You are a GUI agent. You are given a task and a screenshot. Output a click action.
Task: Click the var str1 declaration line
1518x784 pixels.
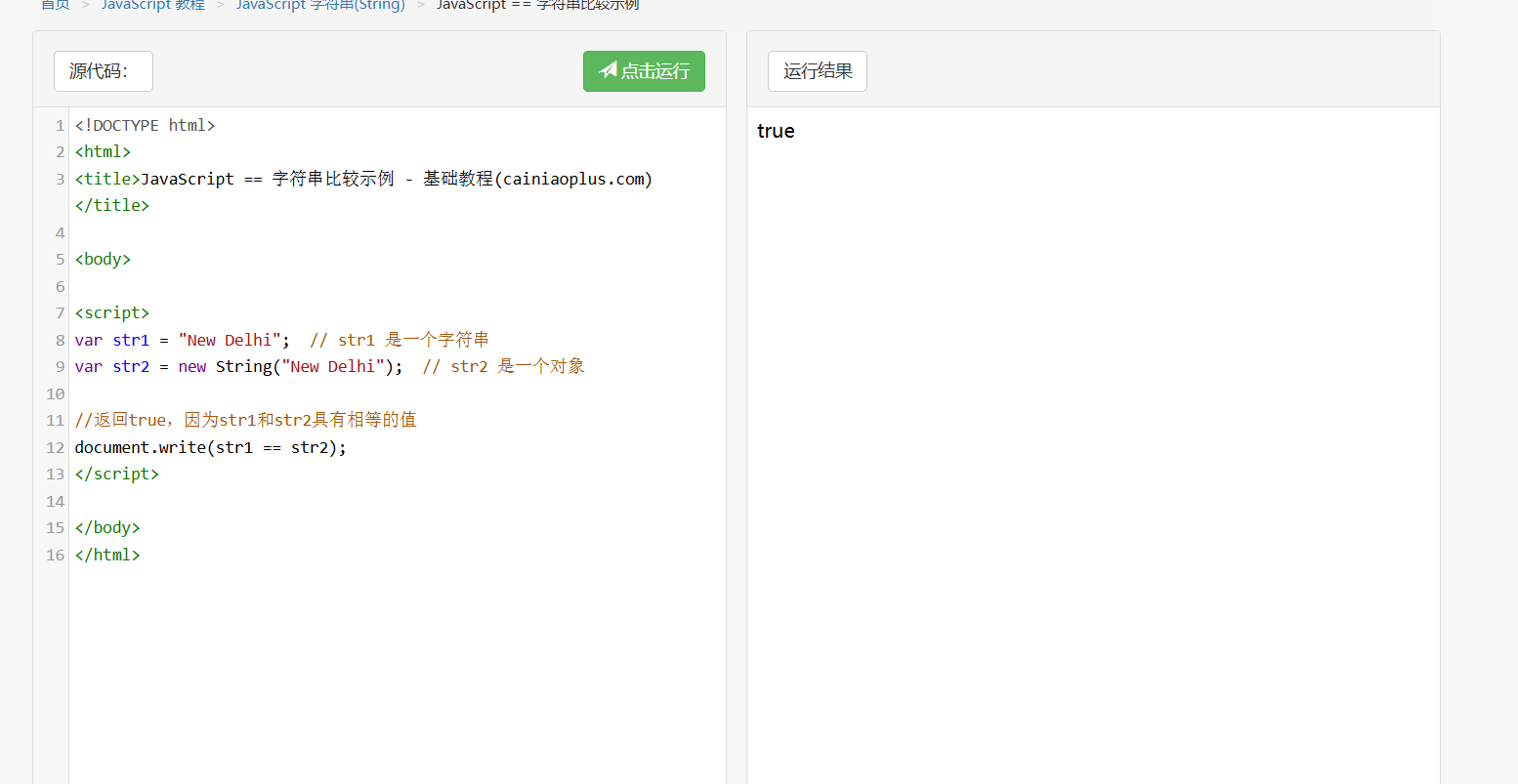(x=282, y=340)
